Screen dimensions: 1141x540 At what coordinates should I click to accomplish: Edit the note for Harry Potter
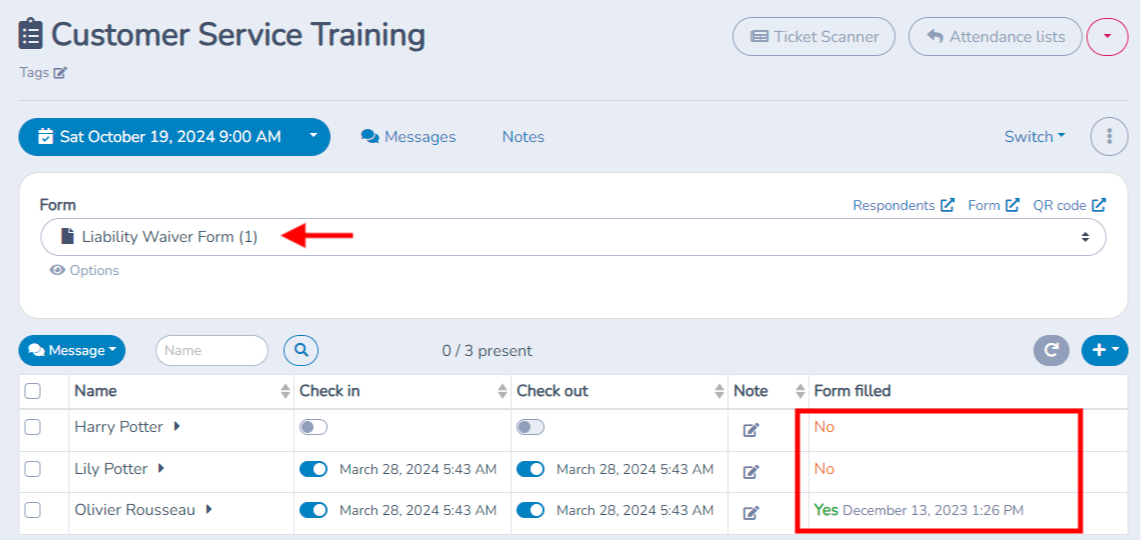(751, 430)
